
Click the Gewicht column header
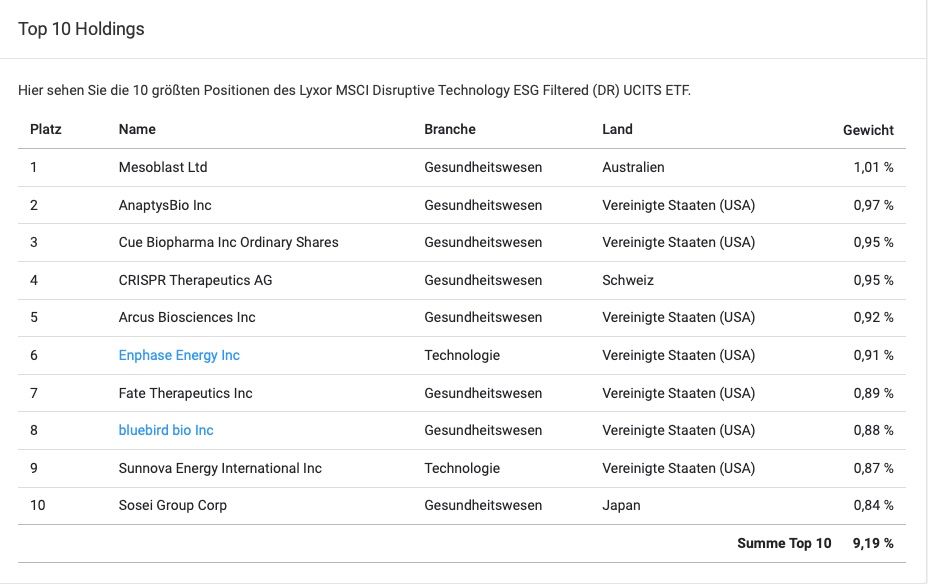tap(868, 130)
